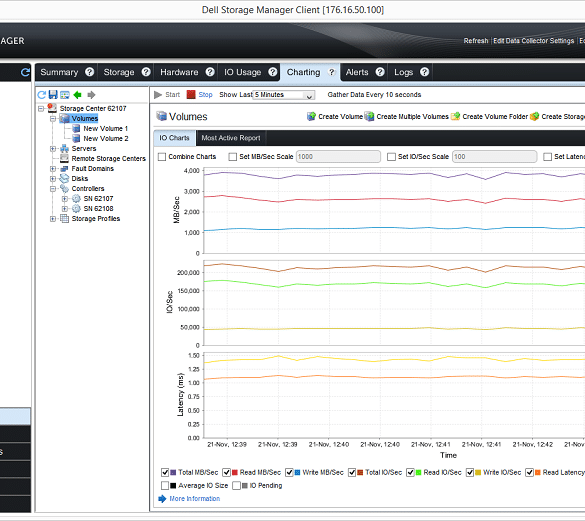
Task: Expand the Fault Domains tree node
Action: click(x=53, y=169)
